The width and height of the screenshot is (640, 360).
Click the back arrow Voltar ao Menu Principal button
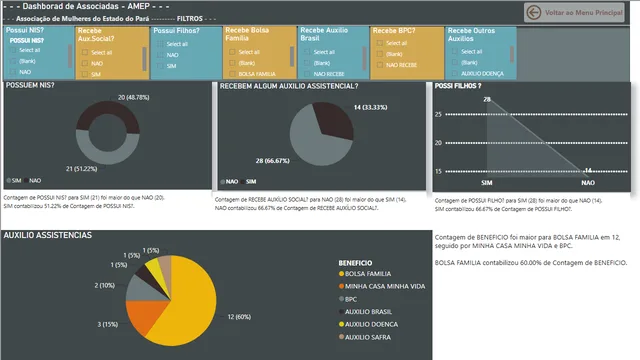click(x=574, y=13)
